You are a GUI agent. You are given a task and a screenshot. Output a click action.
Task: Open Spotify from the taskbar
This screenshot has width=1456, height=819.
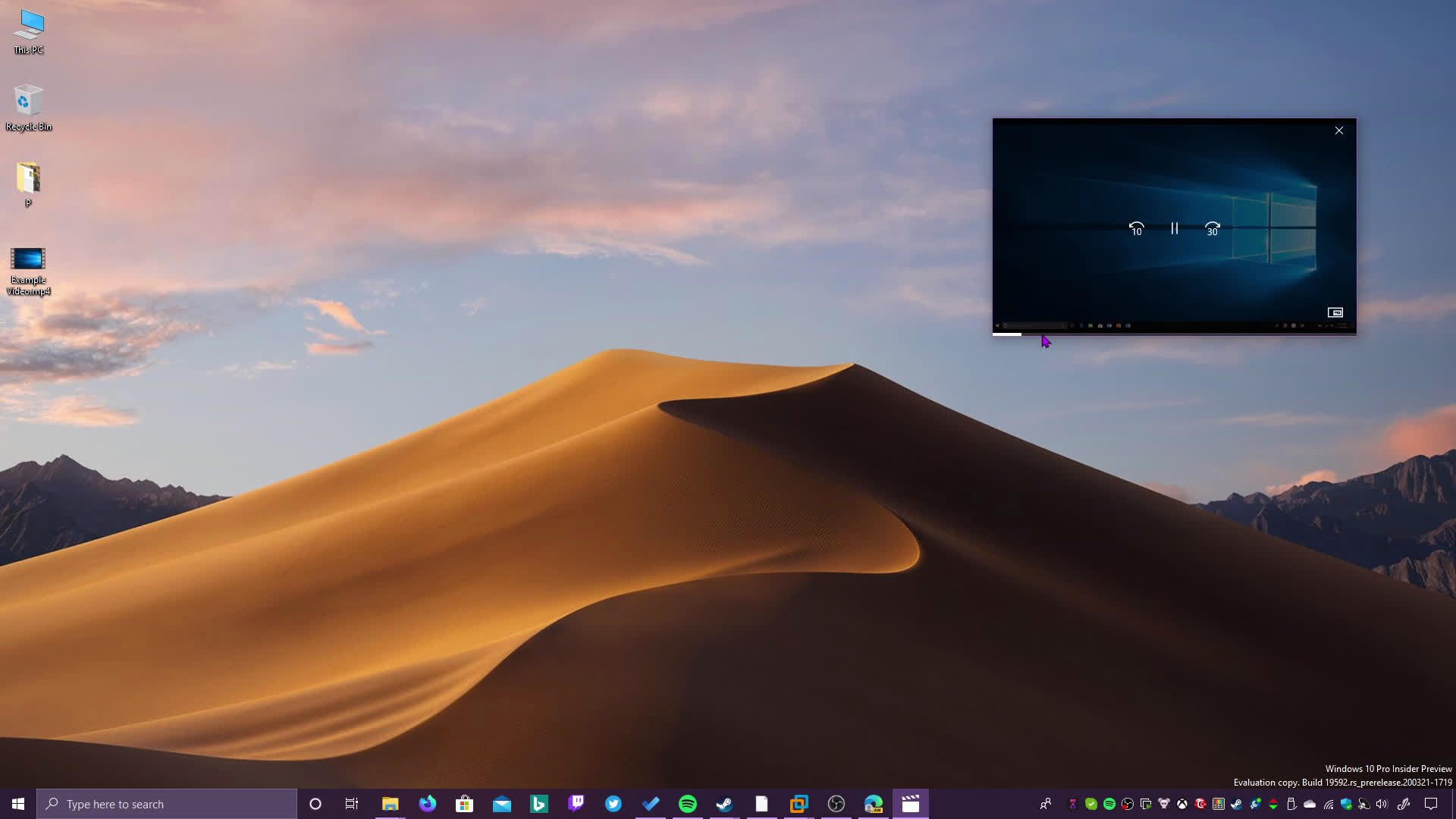pos(688,803)
